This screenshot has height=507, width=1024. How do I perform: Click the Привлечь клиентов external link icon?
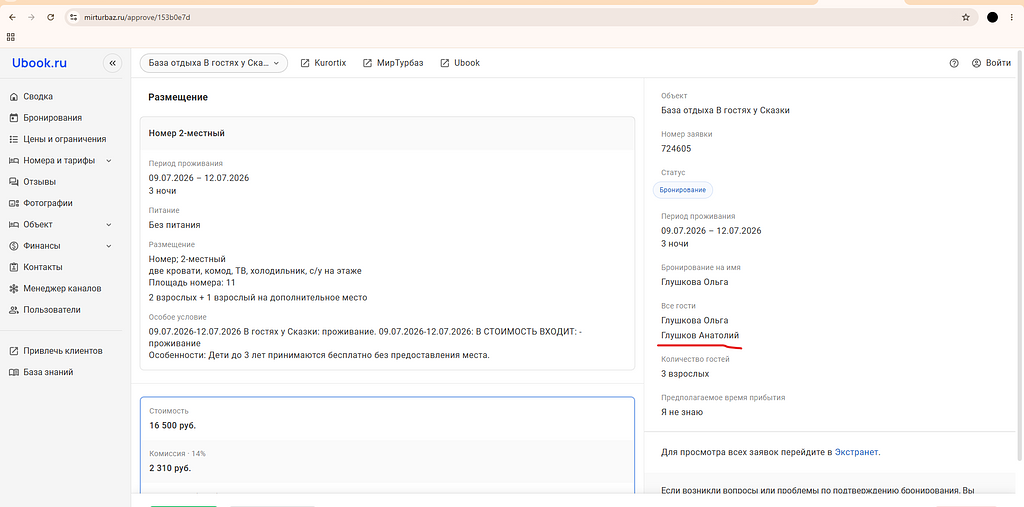click(x=14, y=351)
